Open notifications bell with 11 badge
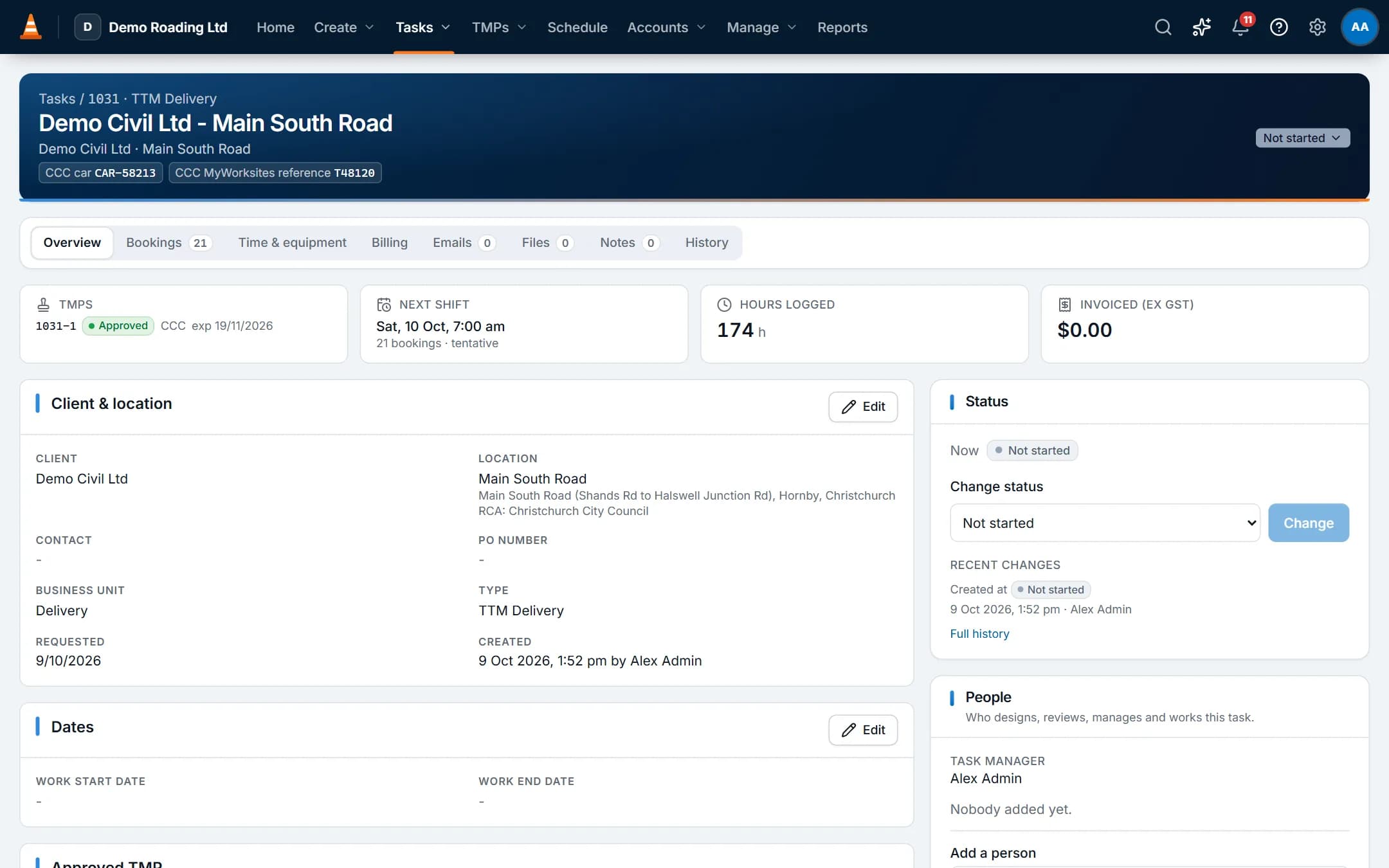This screenshot has width=1389, height=868. [x=1240, y=27]
